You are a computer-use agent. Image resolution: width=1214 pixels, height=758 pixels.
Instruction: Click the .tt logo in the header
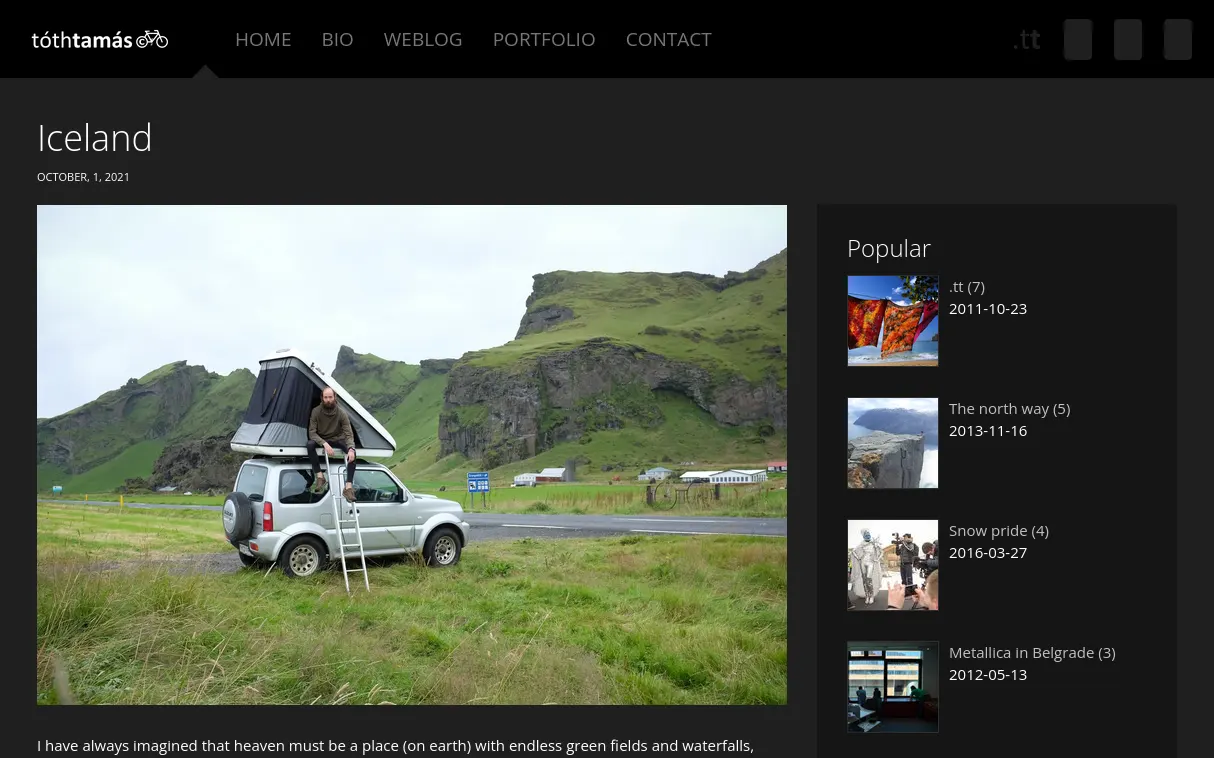pos(1026,40)
